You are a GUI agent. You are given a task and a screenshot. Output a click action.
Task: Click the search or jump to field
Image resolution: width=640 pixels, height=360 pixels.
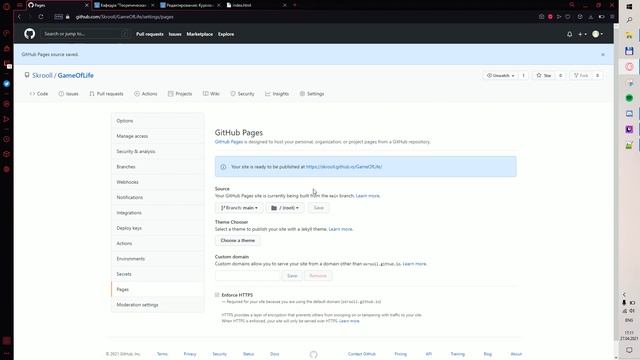click(x=85, y=34)
